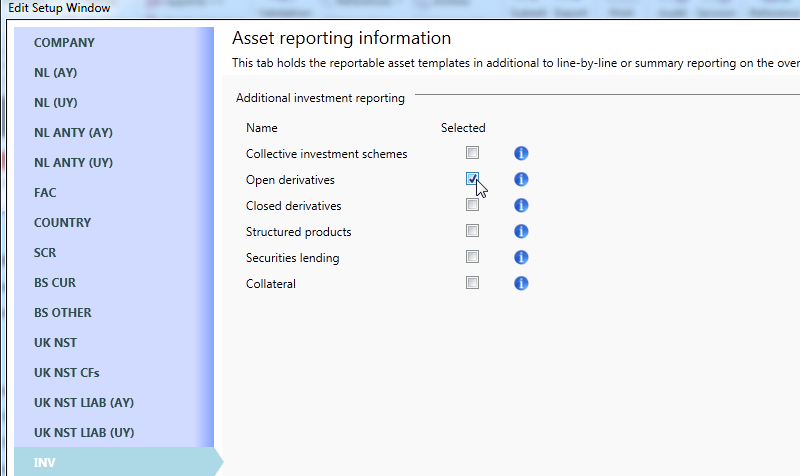The height and width of the screenshot is (476, 800).
Task: Click the 'Securities lending' row label
Action: (292, 258)
